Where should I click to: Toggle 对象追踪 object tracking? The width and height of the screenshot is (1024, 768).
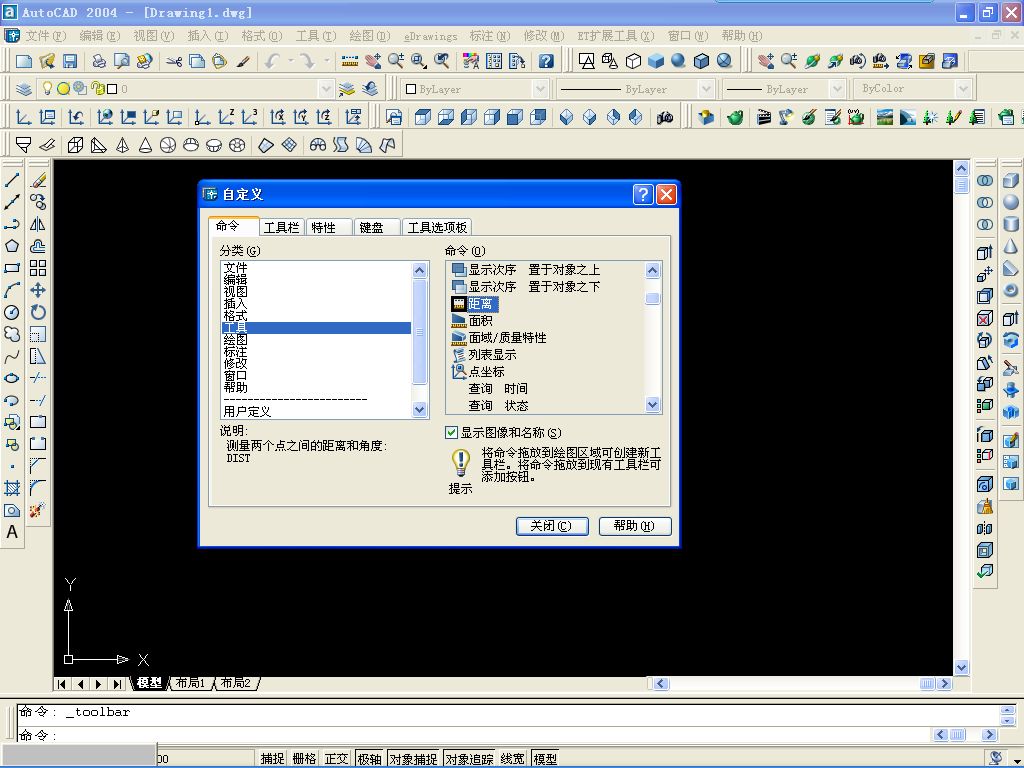469,758
